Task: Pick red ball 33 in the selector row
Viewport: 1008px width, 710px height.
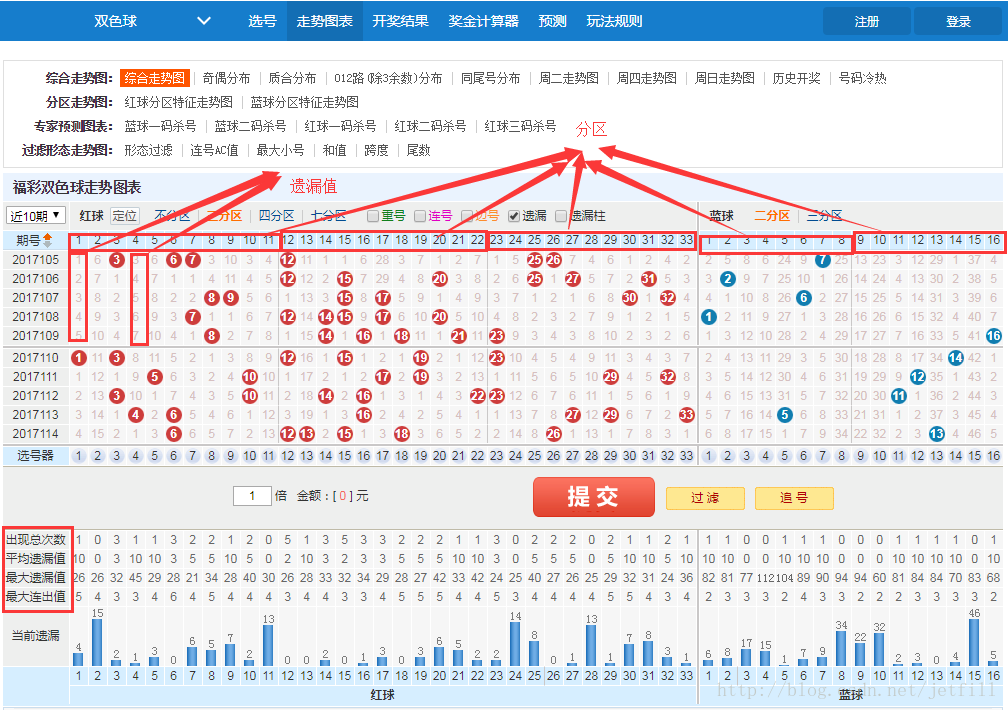Action: pos(686,456)
